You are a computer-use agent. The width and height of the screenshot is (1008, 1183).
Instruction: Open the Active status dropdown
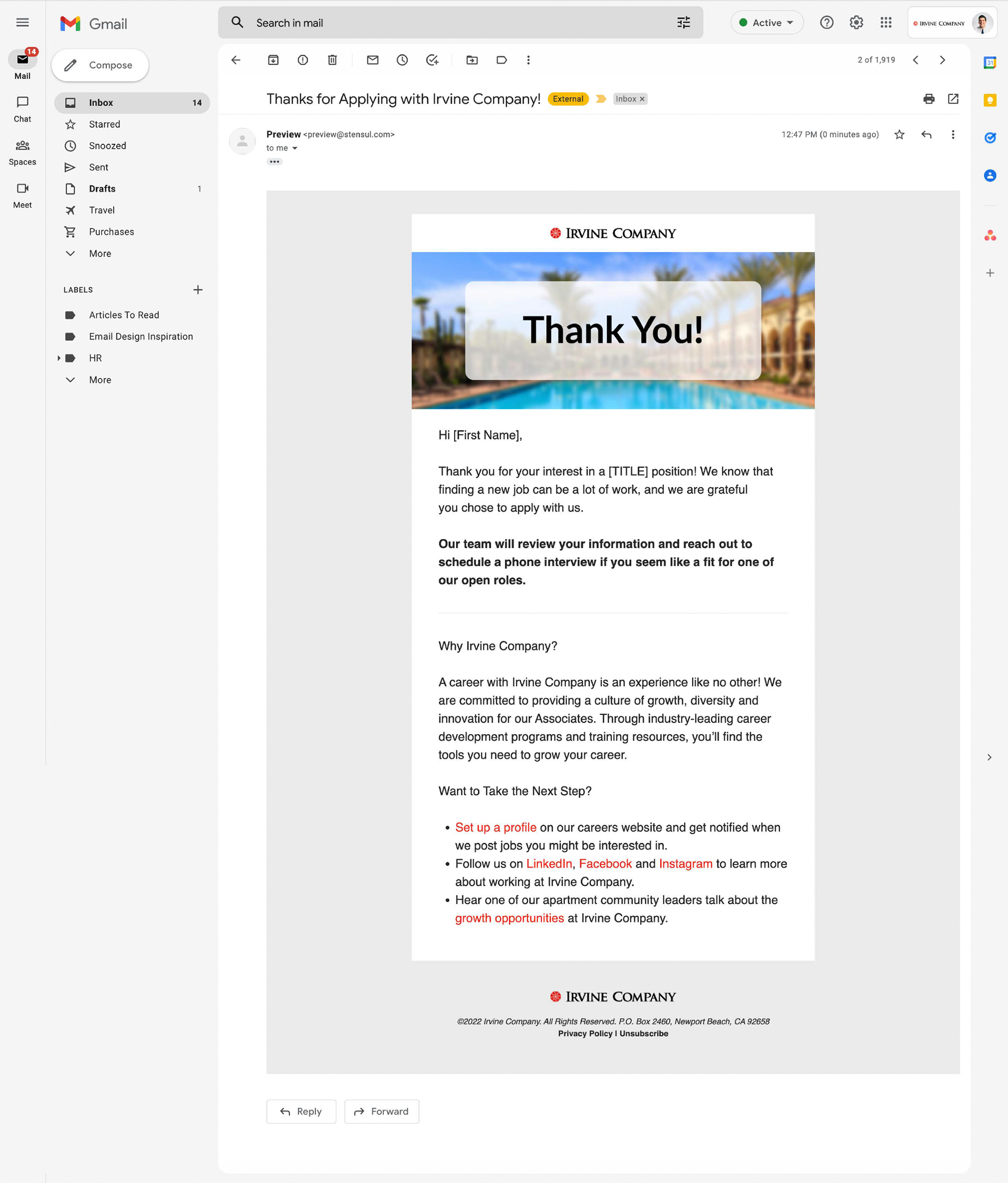[767, 23]
